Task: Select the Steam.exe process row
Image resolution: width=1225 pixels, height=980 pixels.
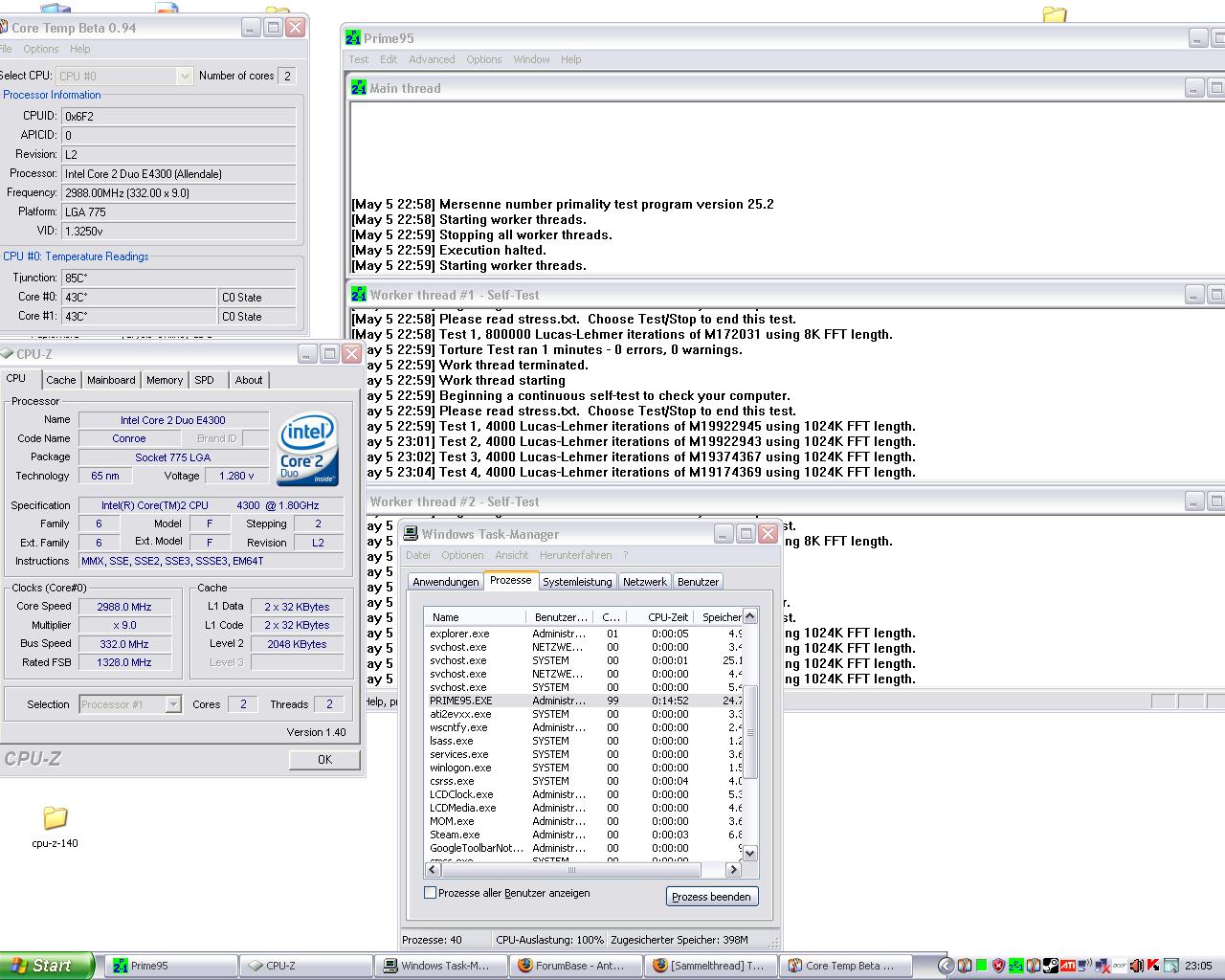Action: (584, 835)
